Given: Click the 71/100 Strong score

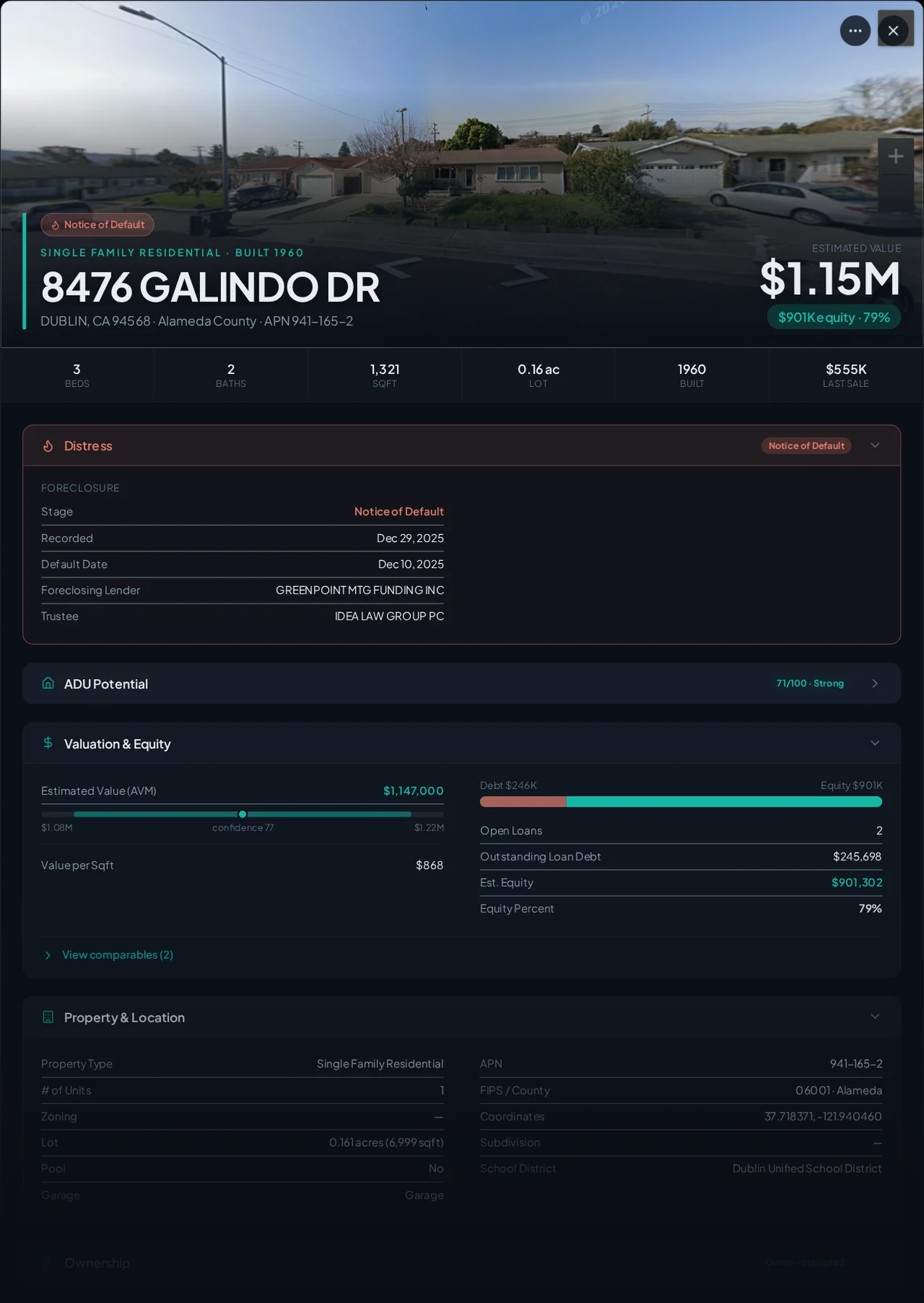Looking at the screenshot, I should (x=809, y=683).
